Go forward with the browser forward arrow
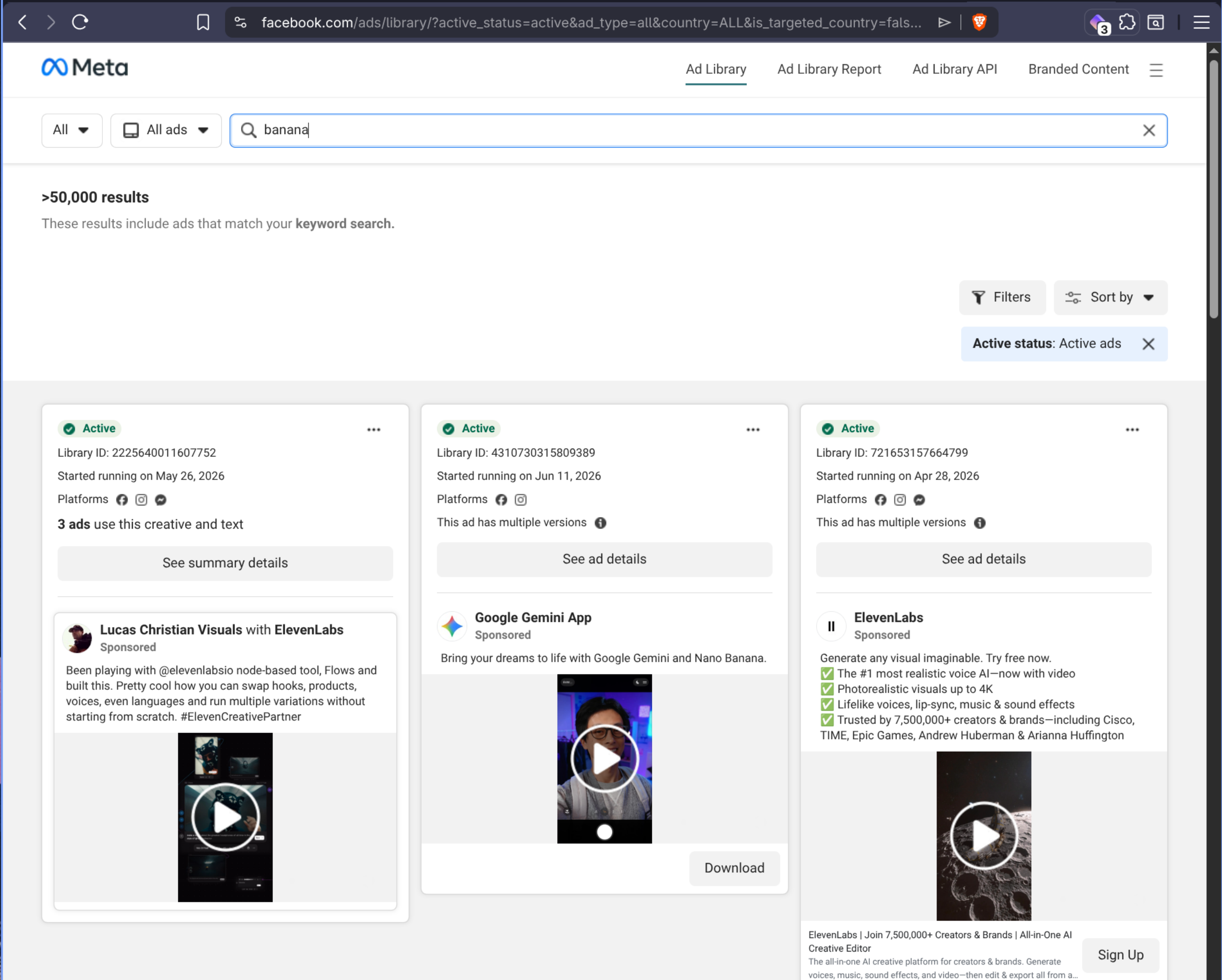The image size is (1222, 980). click(x=51, y=23)
